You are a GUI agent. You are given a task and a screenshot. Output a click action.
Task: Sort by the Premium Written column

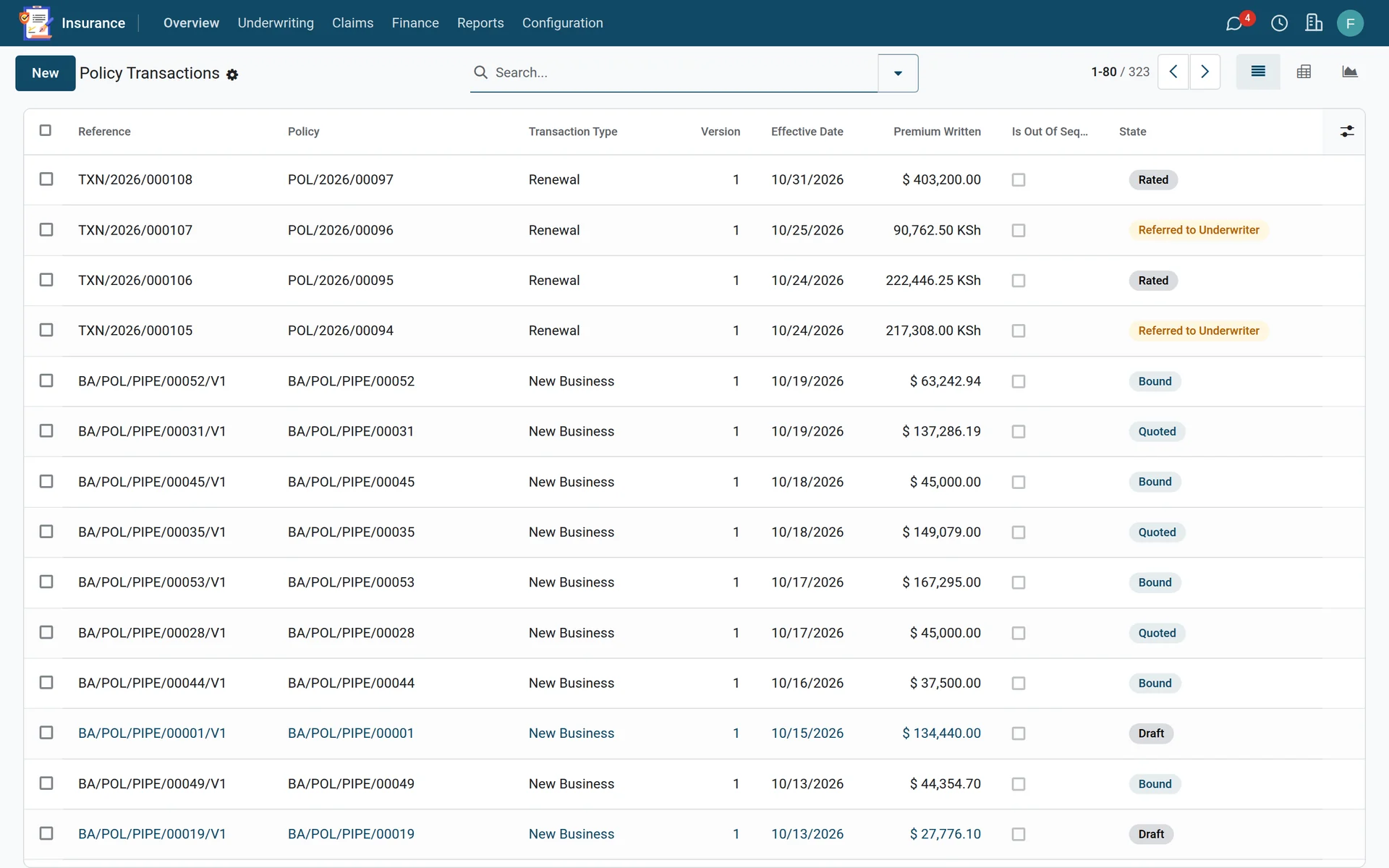pyautogui.click(x=937, y=132)
